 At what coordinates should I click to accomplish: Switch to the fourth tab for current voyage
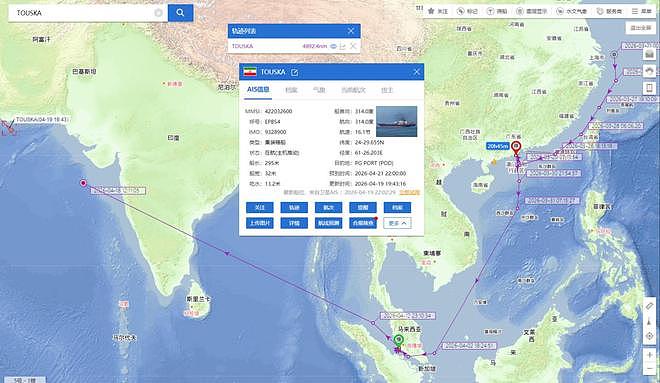point(353,90)
